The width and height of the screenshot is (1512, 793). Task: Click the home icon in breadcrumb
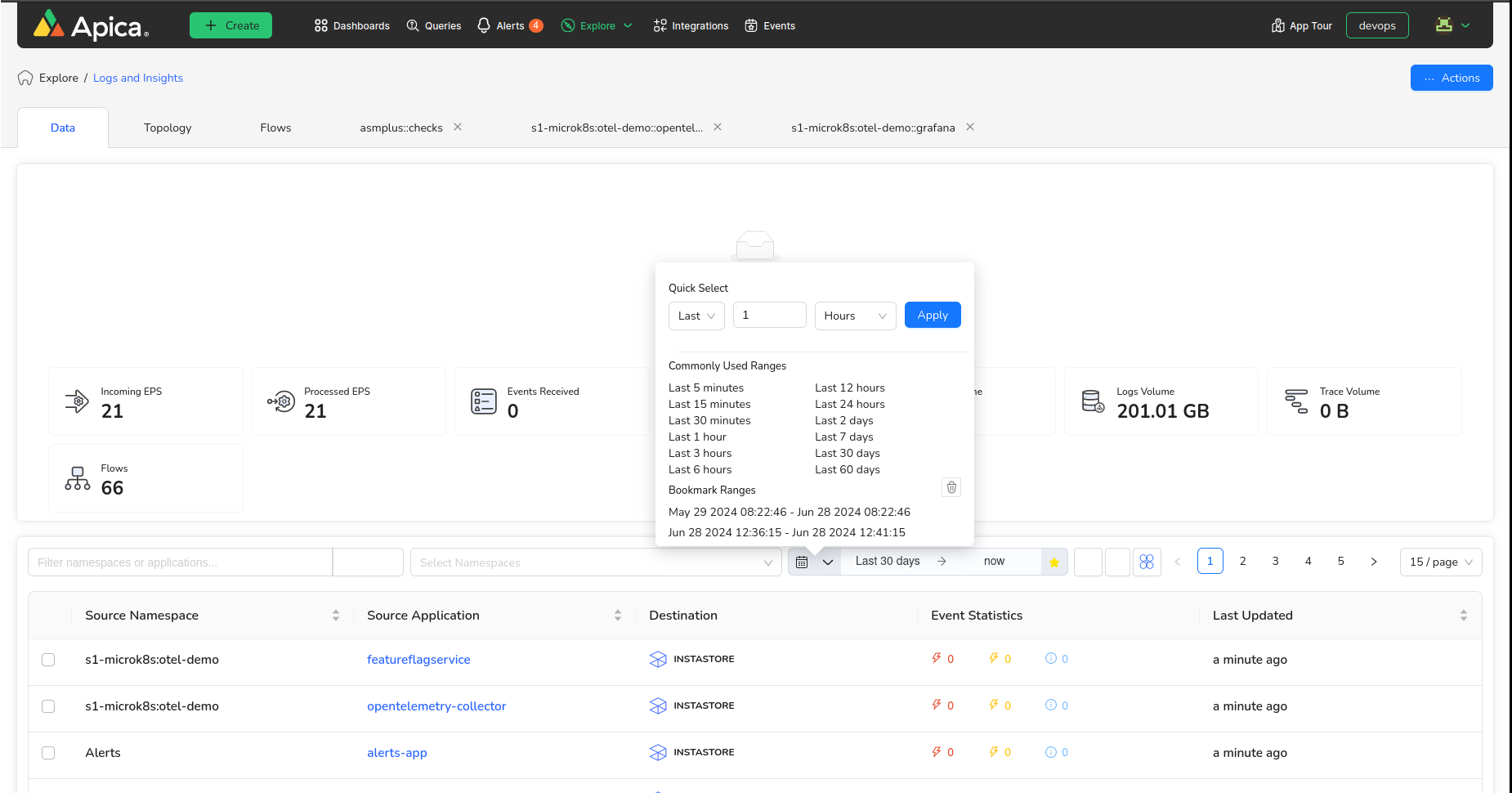(x=25, y=78)
